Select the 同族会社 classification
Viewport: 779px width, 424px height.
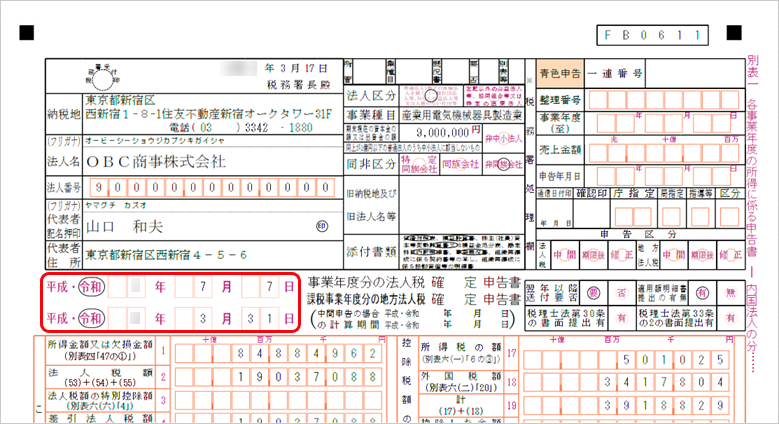click(461, 164)
